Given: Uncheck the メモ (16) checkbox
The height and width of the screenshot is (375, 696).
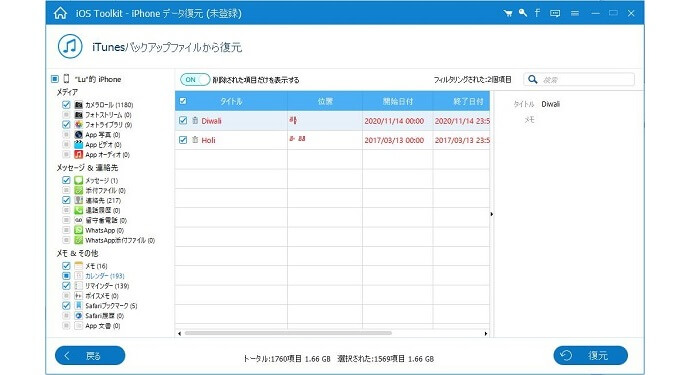Looking at the screenshot, I should 66,266.
